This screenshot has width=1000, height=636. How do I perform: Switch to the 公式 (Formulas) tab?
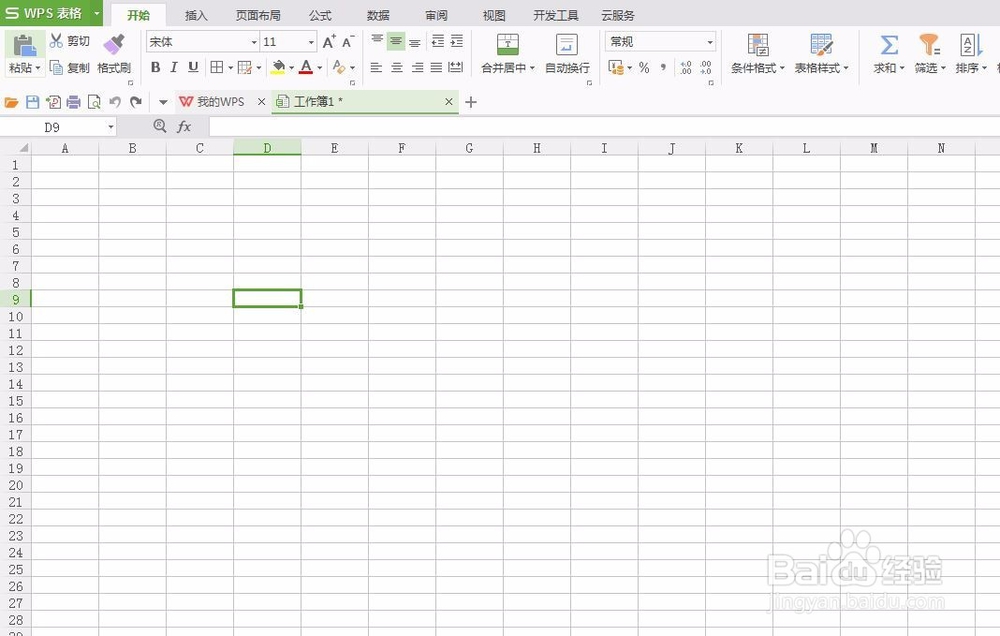point(320,15)
